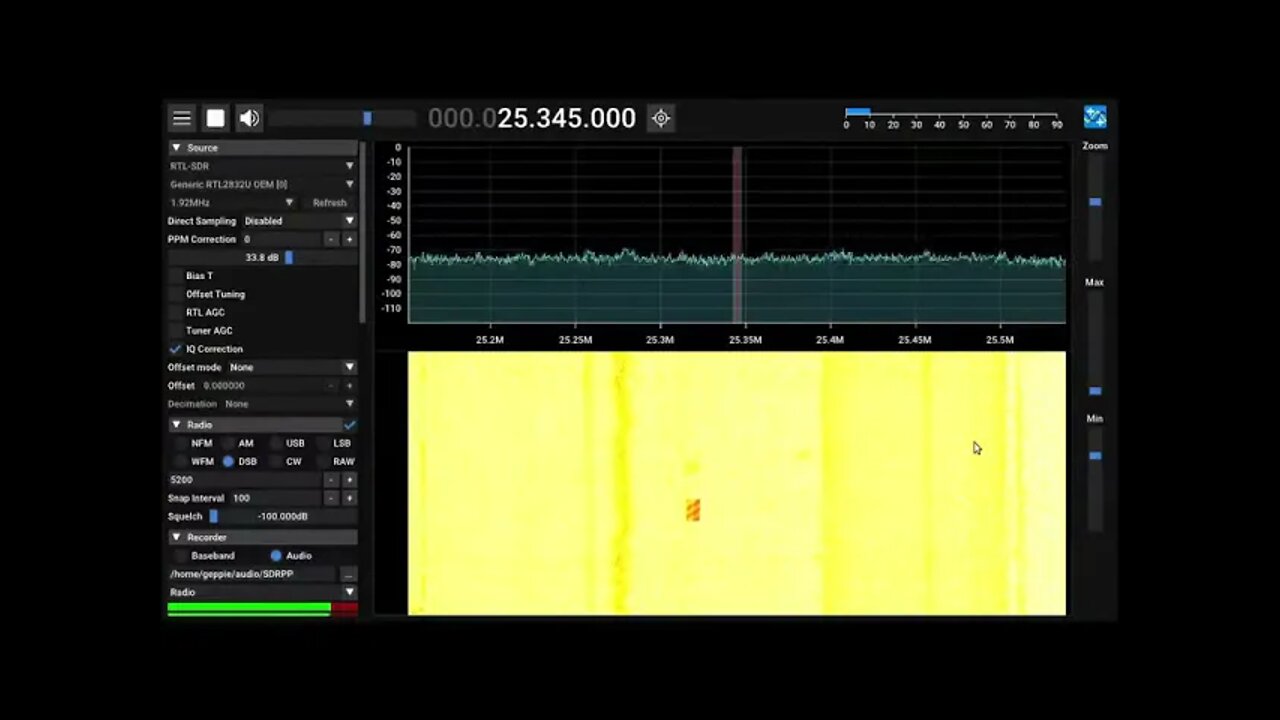The width and height of the screenshot is (1280, 720).
Task: Decrease Snap Interval with minus button
Action: coord(331,498)
